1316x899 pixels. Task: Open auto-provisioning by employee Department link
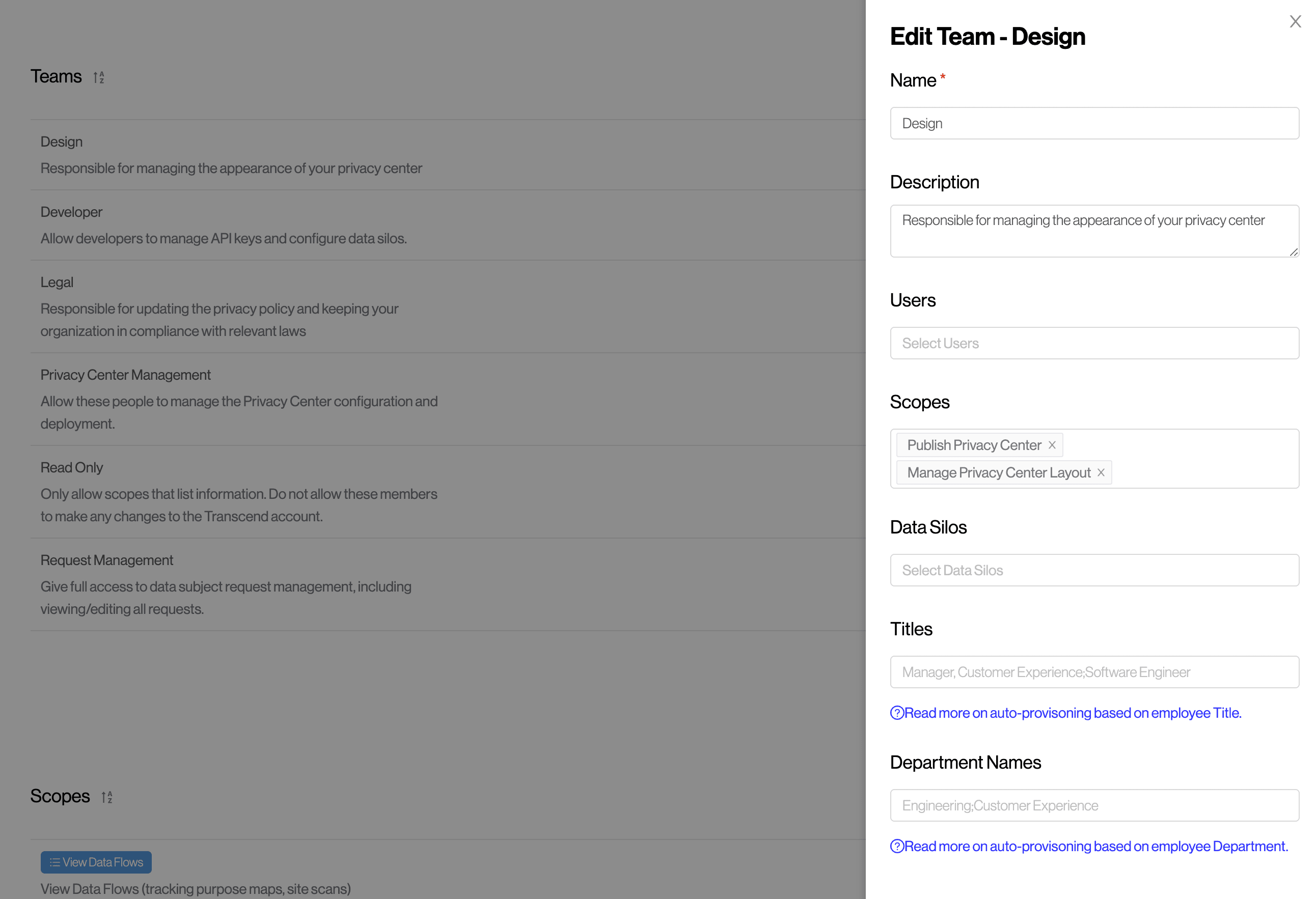pos(1095,847)
